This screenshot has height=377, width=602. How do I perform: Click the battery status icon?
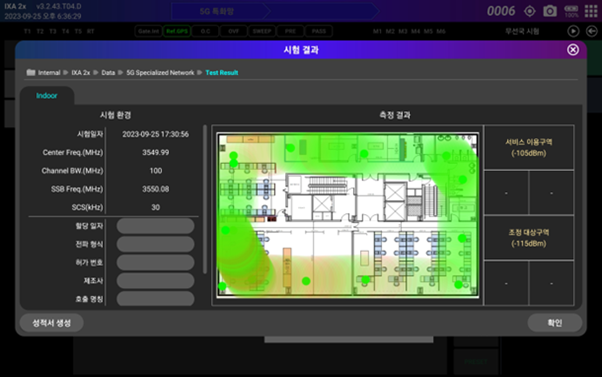tap(571, 11)
